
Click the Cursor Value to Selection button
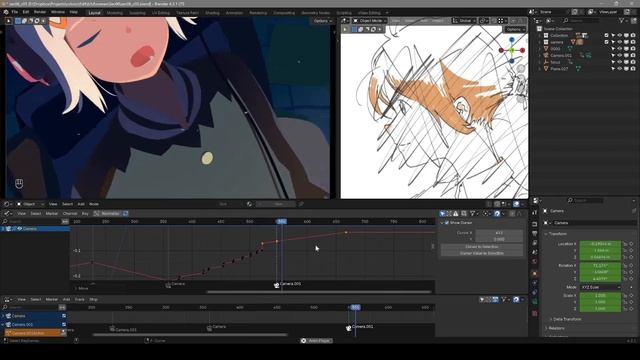(482, 253)
